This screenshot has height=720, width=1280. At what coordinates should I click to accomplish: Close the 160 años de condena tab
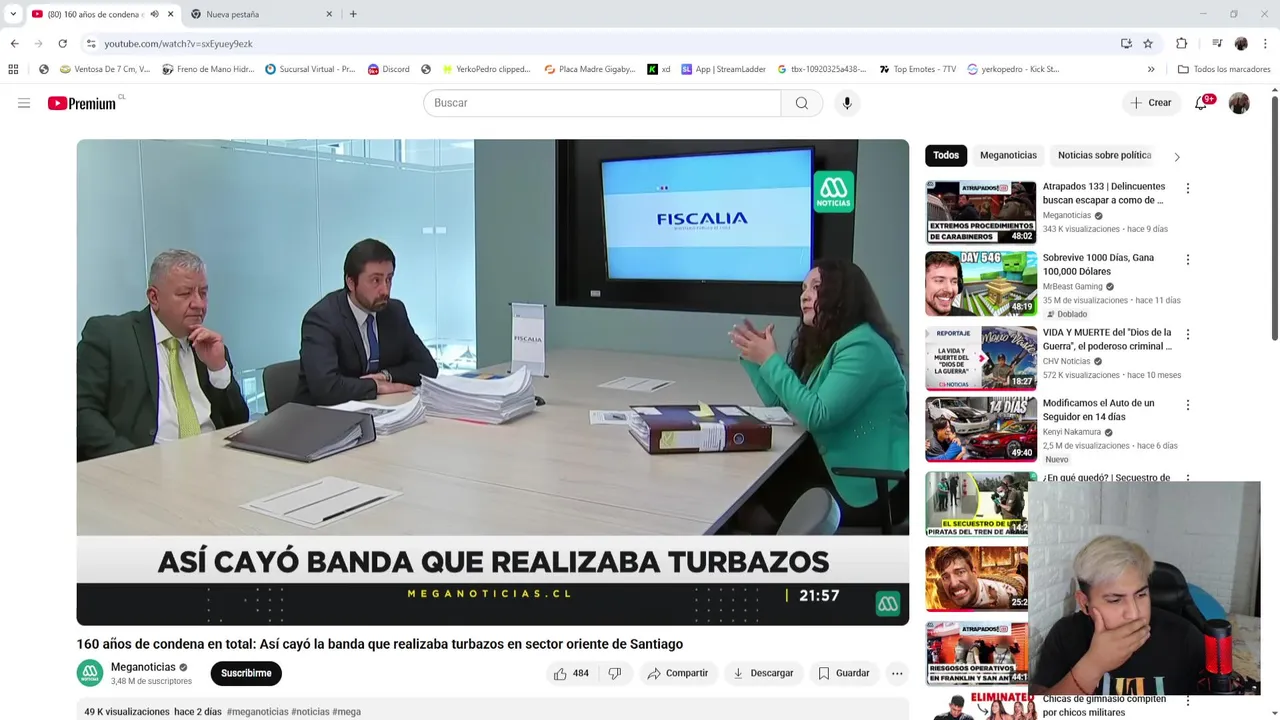point(171,14)
